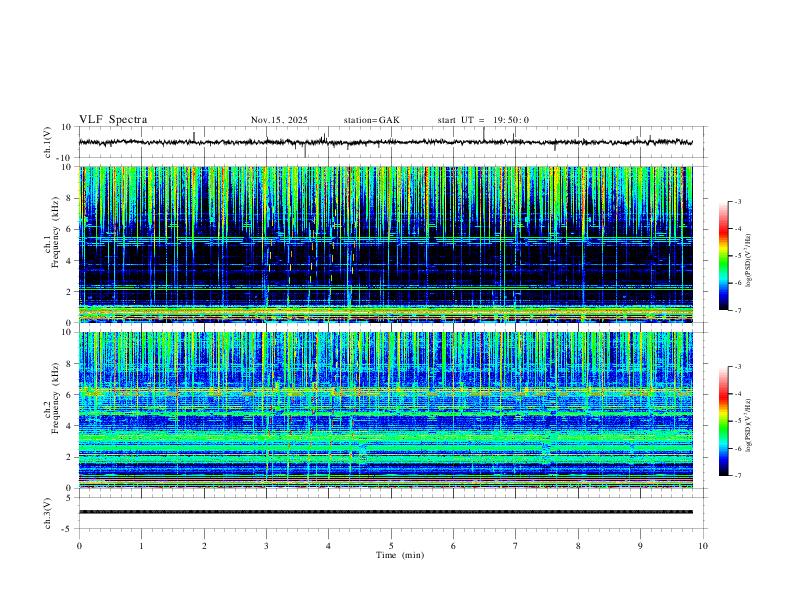Screen dimensions: 792x612
Task: Select the date "Nov.15, 2025"
Action: 279,120
